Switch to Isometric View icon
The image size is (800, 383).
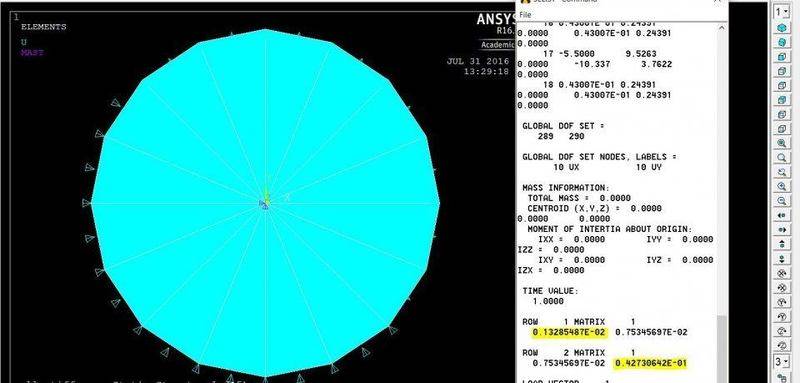(782, 27)
